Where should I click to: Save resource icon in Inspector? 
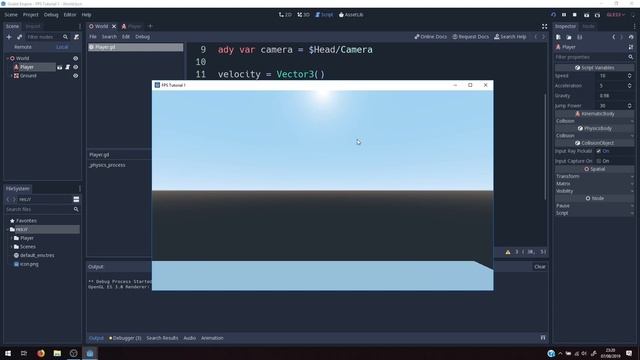[x=580, y=37]
